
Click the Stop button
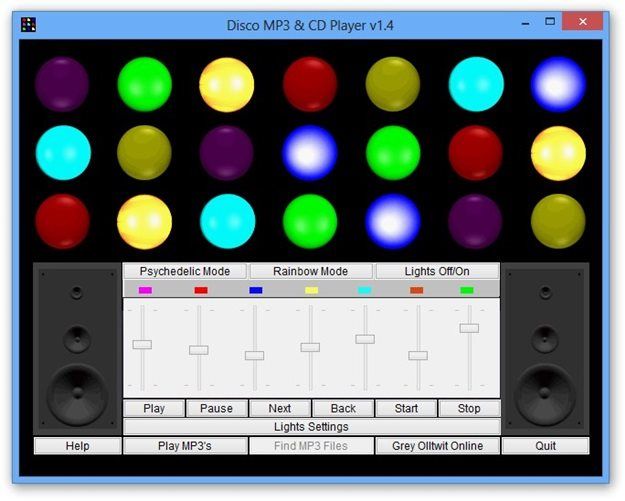[469, 409]
